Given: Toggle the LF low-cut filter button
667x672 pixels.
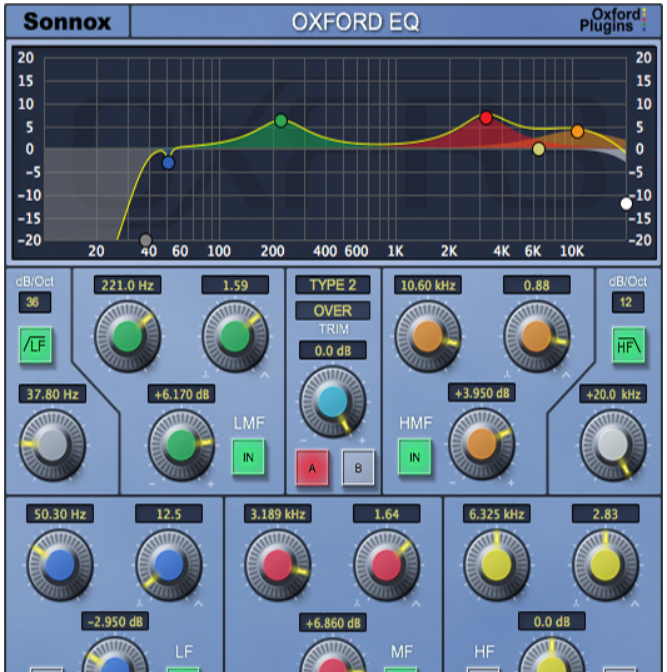Looking at the screenshot, I should 36,345.
